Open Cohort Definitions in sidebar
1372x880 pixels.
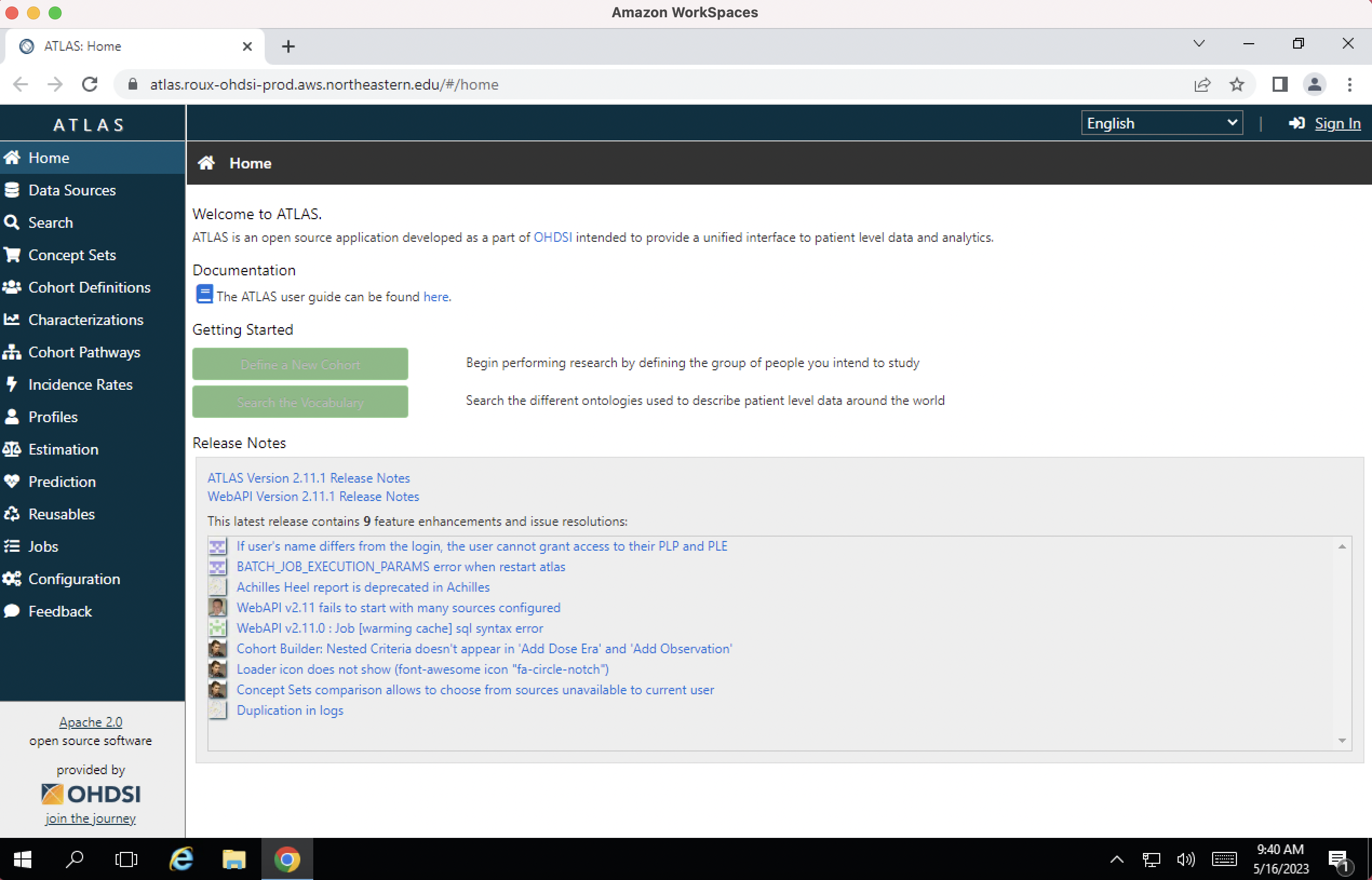point(89,287)
